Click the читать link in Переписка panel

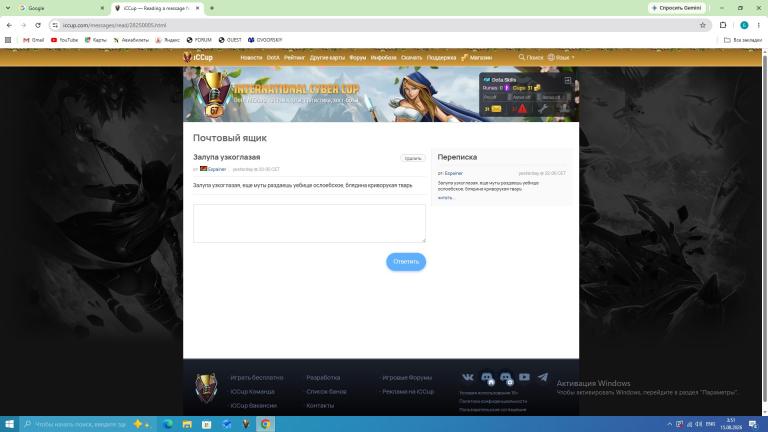click(x=445, y=198)
